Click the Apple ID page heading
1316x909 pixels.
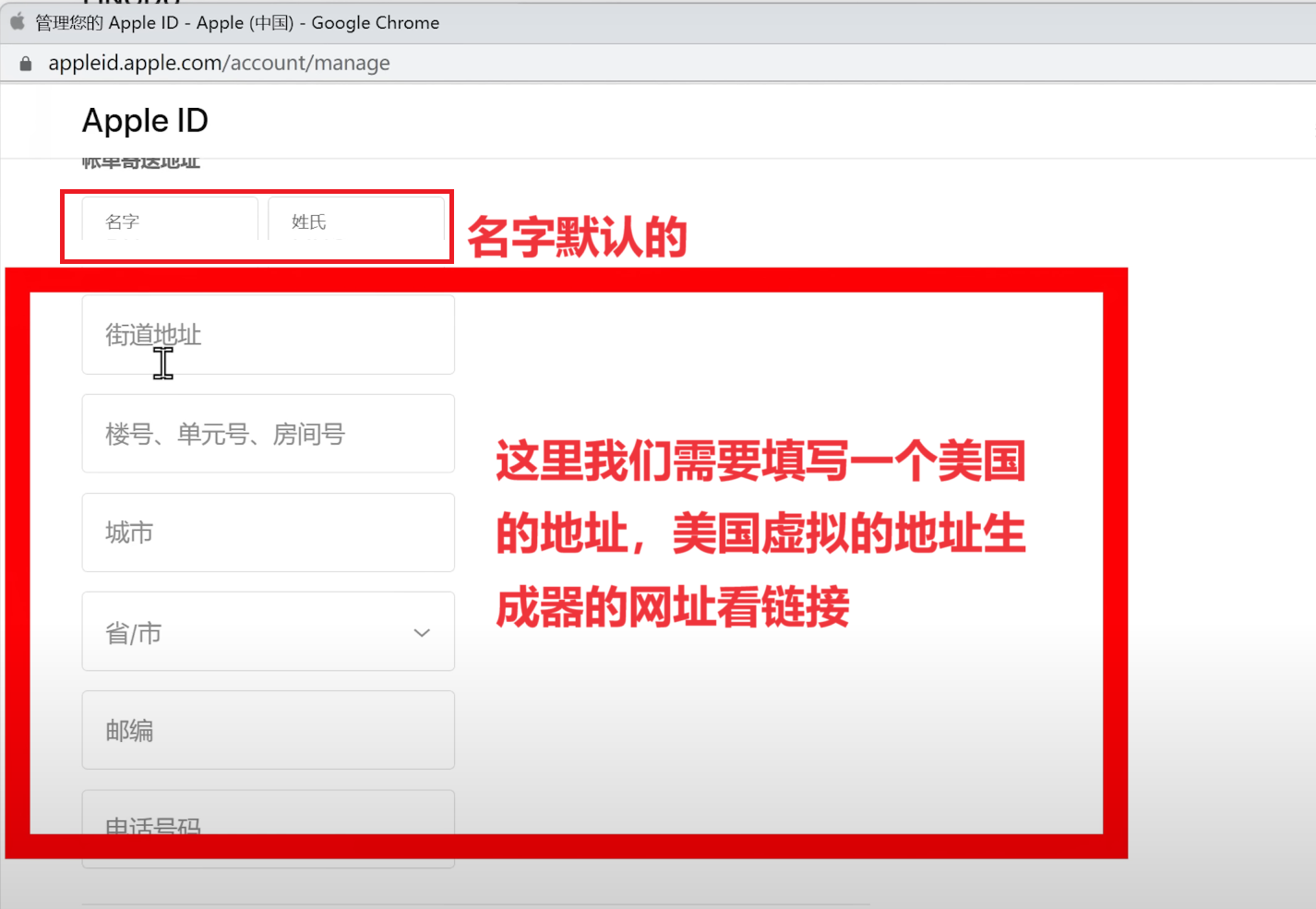pos(145,121)
